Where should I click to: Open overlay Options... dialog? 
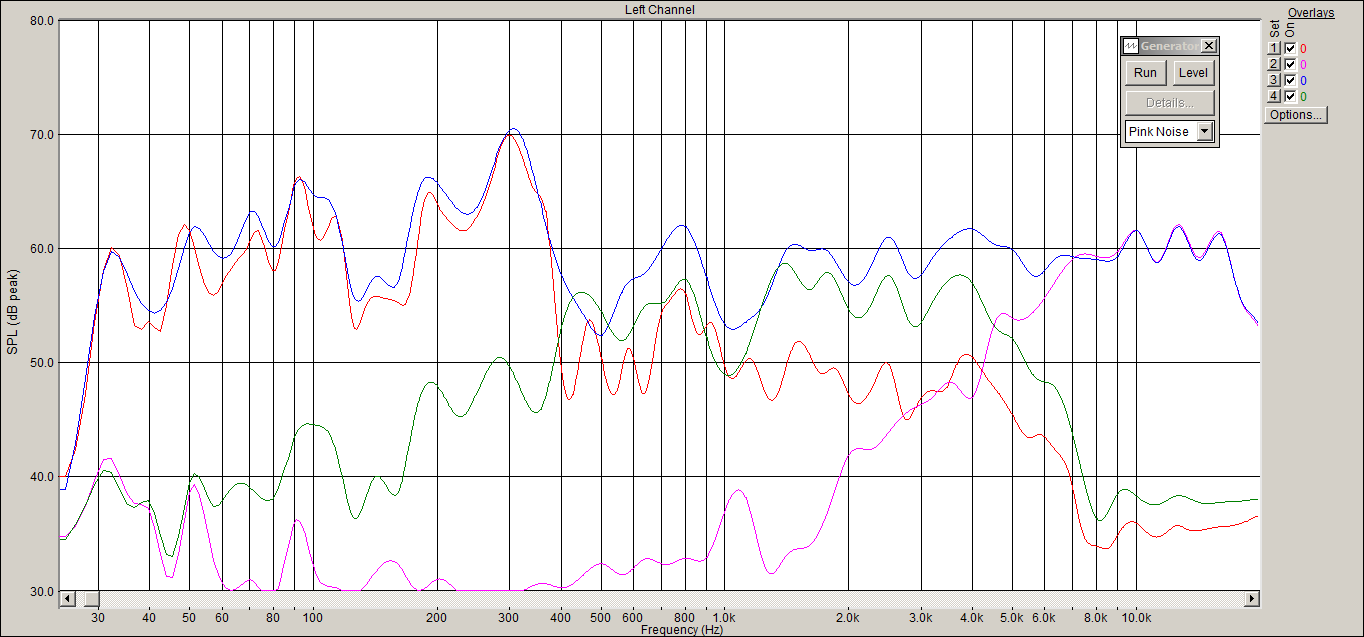1296,115
